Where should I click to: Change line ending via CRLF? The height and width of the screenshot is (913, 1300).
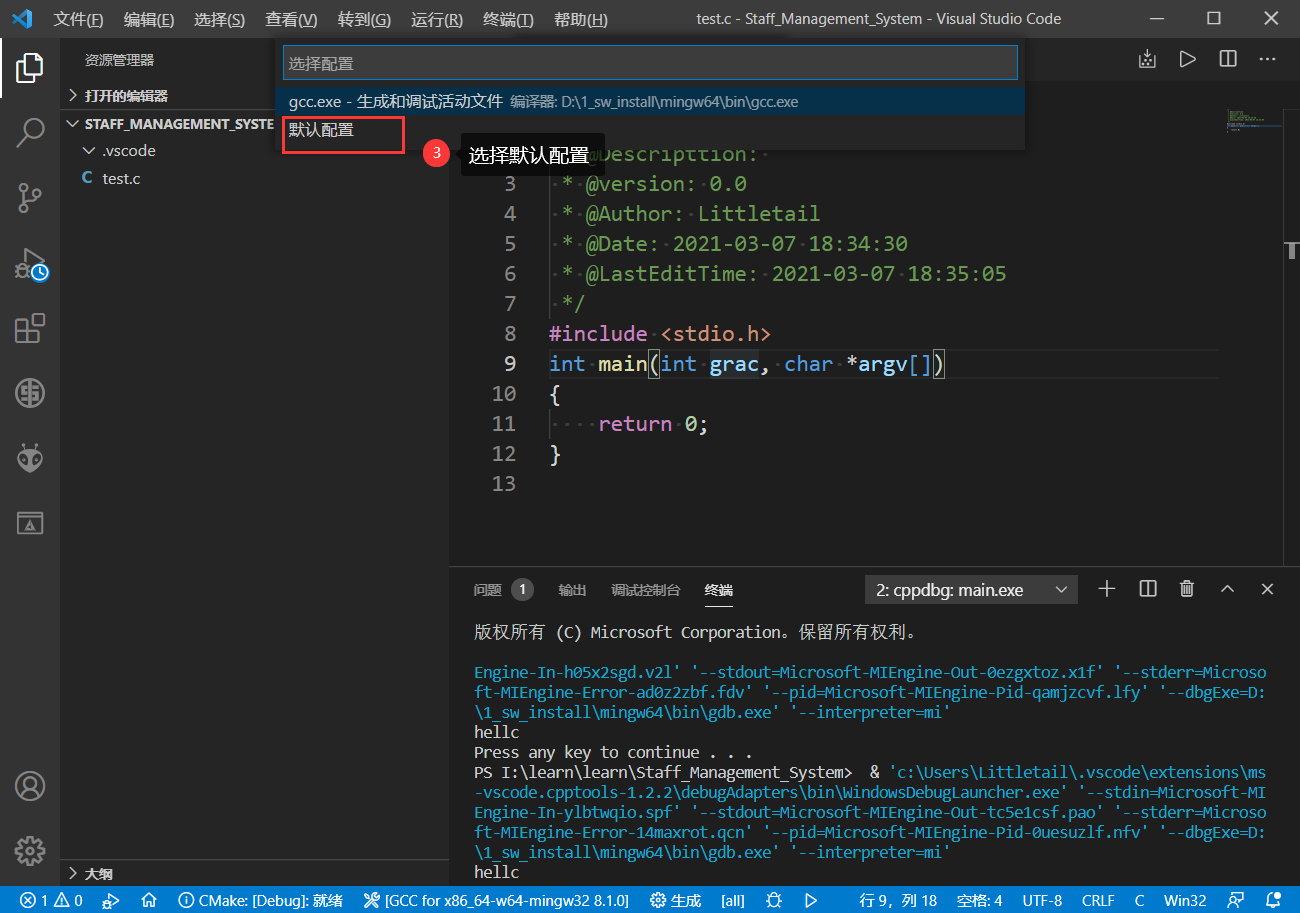[x=1098, y=900]
